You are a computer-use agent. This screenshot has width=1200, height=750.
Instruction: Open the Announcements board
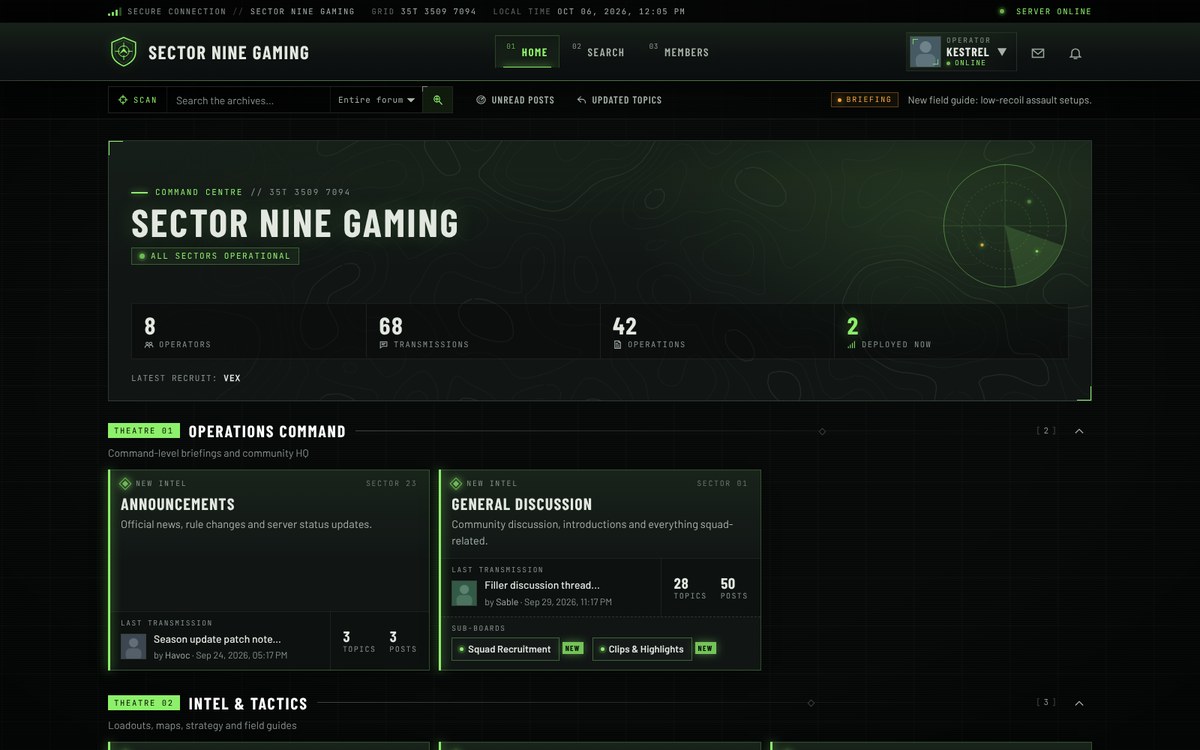point(178,504)
